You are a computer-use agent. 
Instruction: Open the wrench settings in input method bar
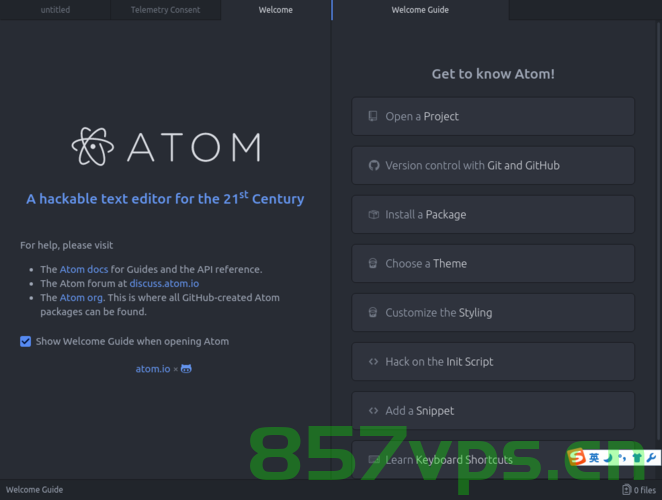click(x=651, y=458)
